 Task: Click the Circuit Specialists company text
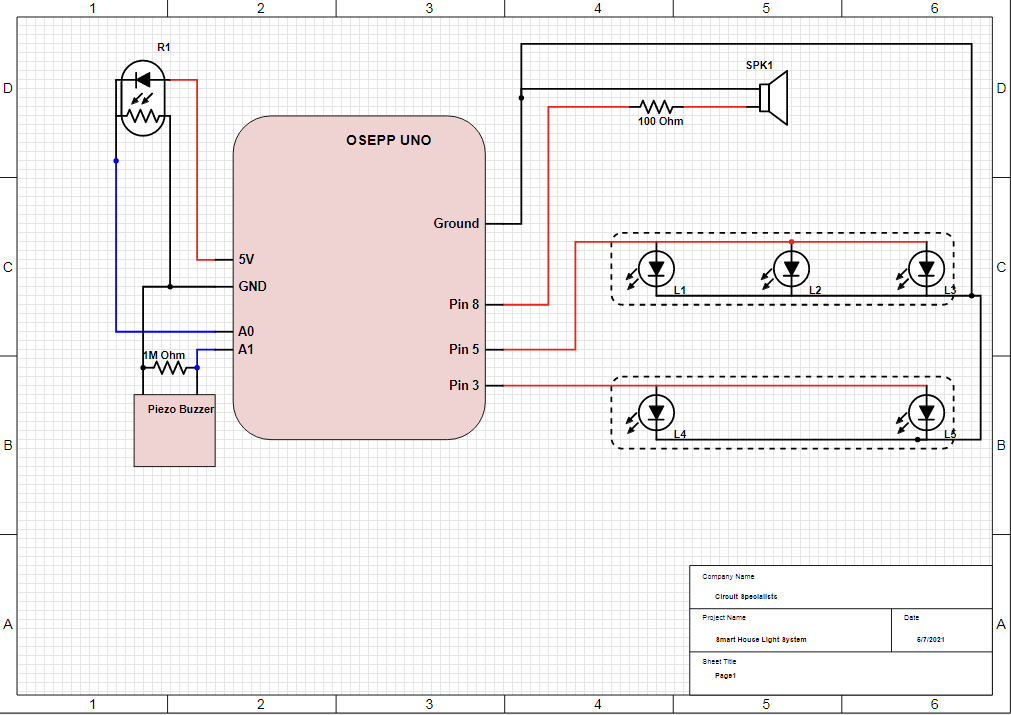pyautogui.click(x=746, y=596)
